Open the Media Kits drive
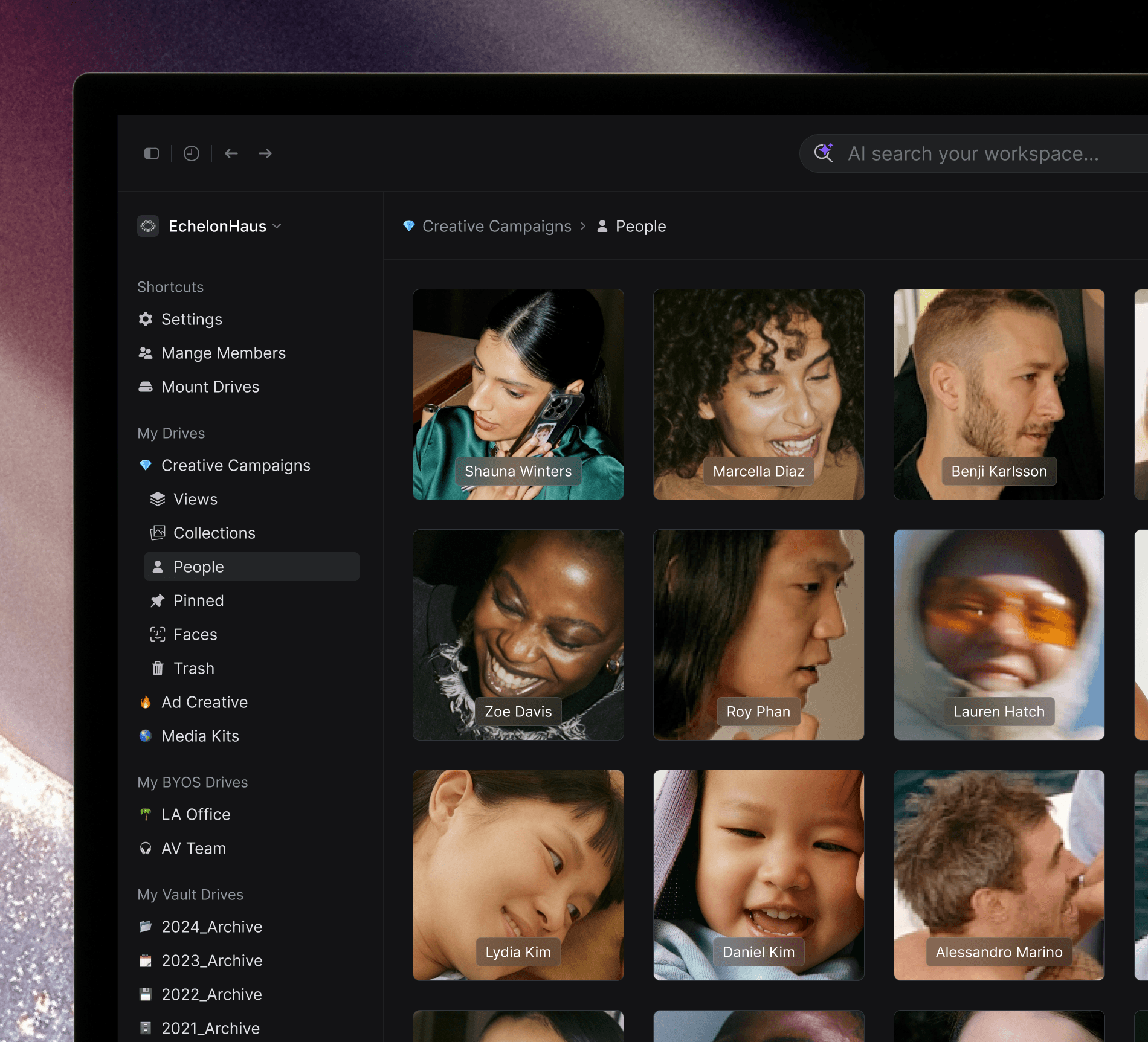This screenshot has height=1042, width=1148. coord(200,736)
